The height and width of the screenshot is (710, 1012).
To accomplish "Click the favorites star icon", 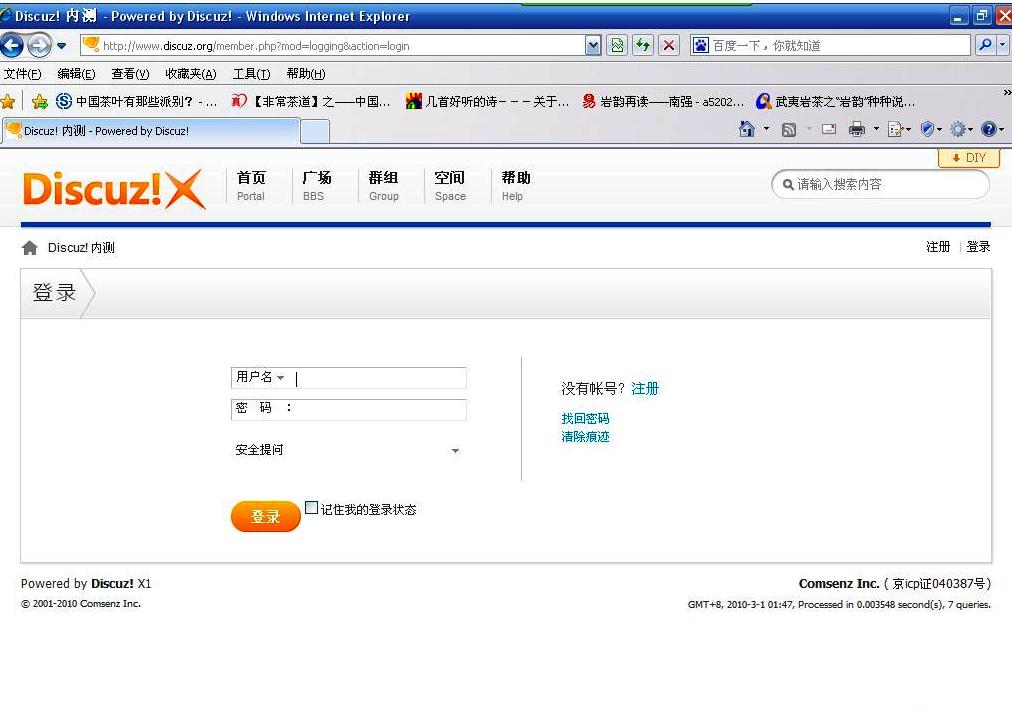I will (x=8, y=101).
